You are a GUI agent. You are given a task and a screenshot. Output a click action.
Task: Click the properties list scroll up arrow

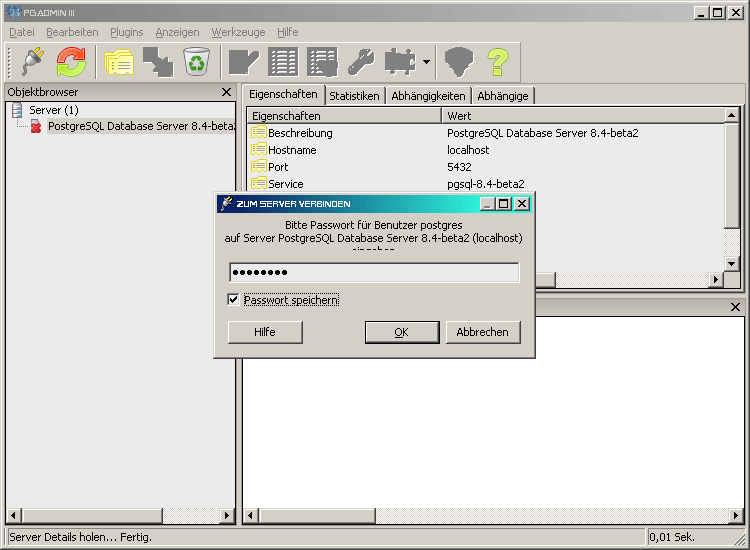tap(731, 115)
